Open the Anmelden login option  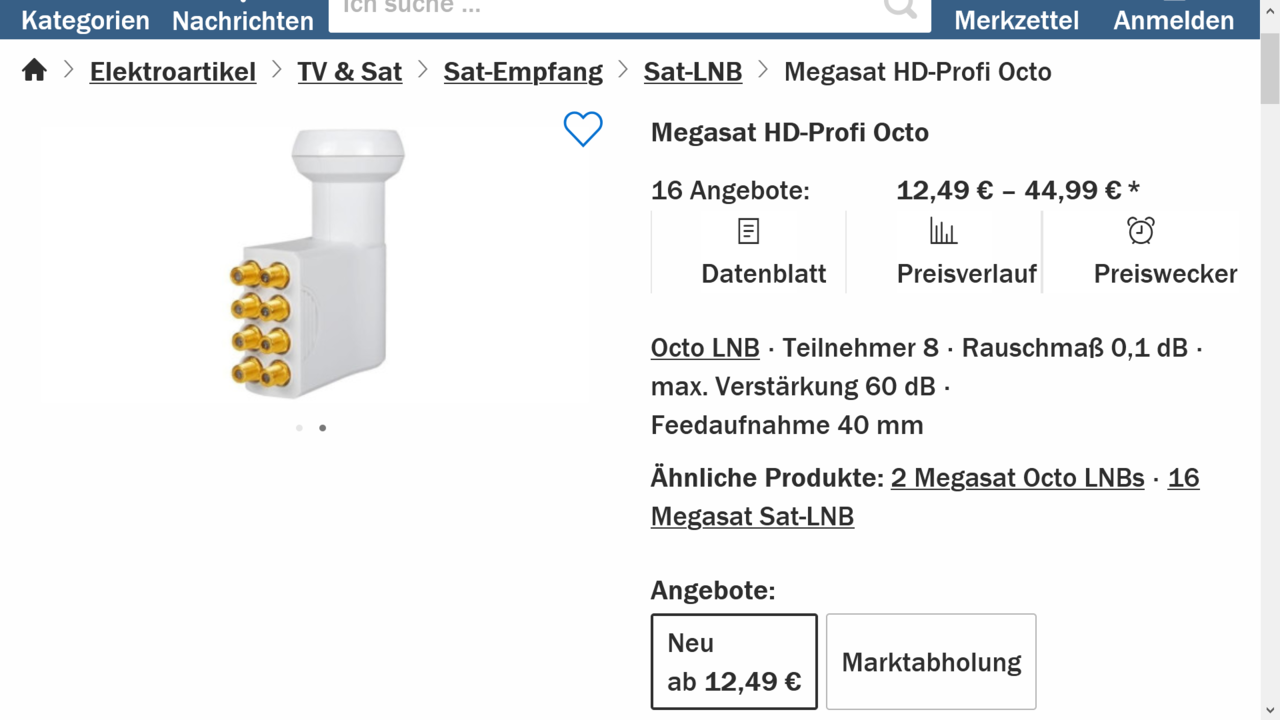[x=1172, y=19]
